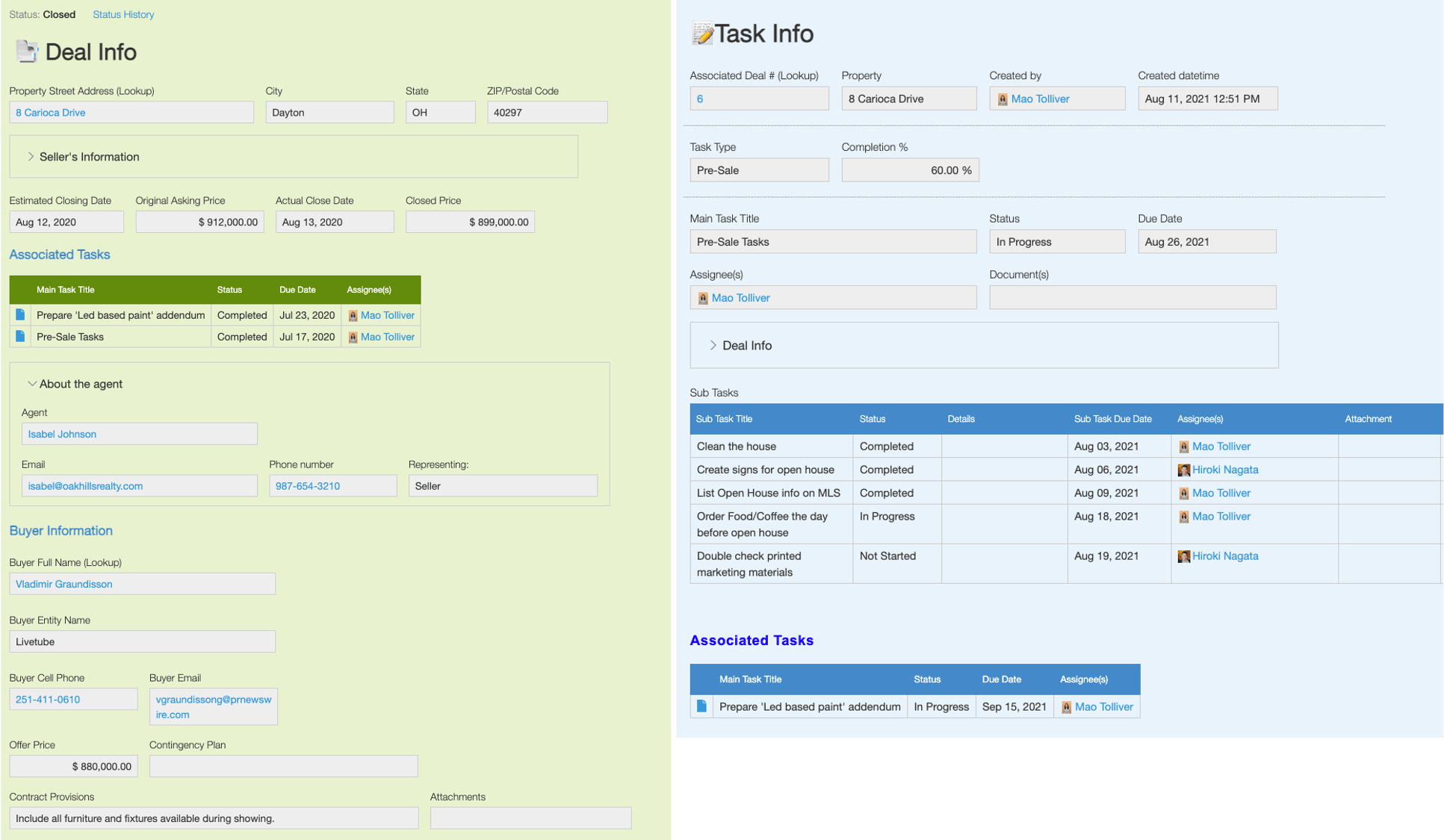Select the 'Clean the house' sub task cell
This screenshot has width=1444, height=840.
771,447
